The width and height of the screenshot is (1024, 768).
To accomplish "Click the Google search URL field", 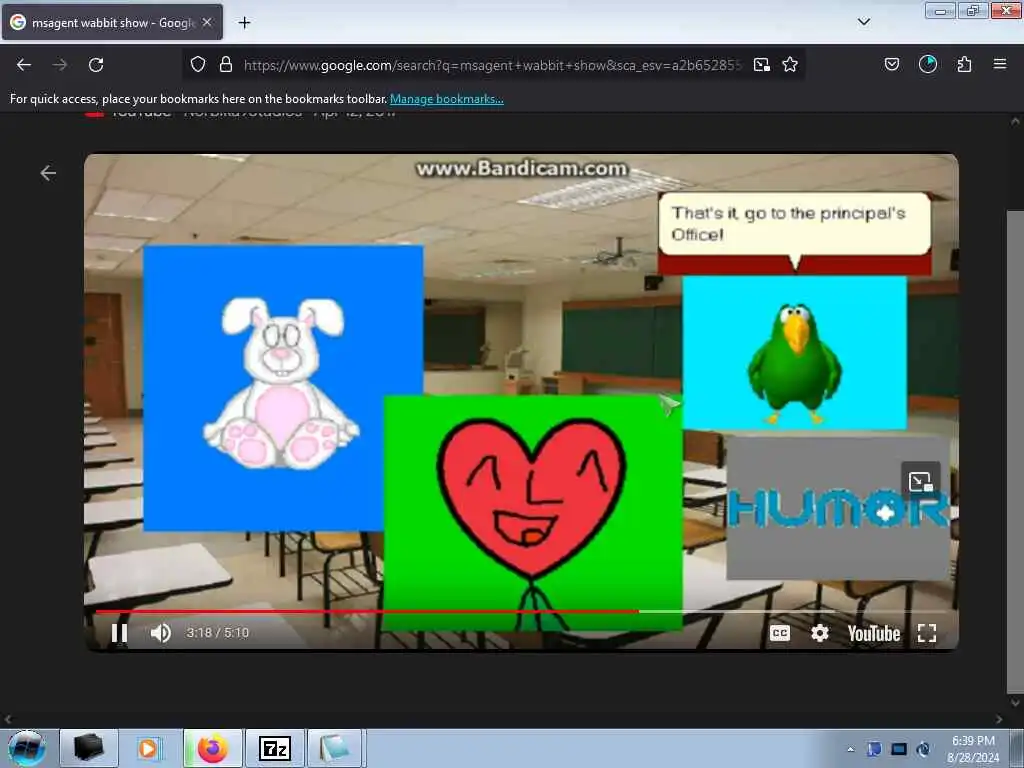I will click(492, 65).
